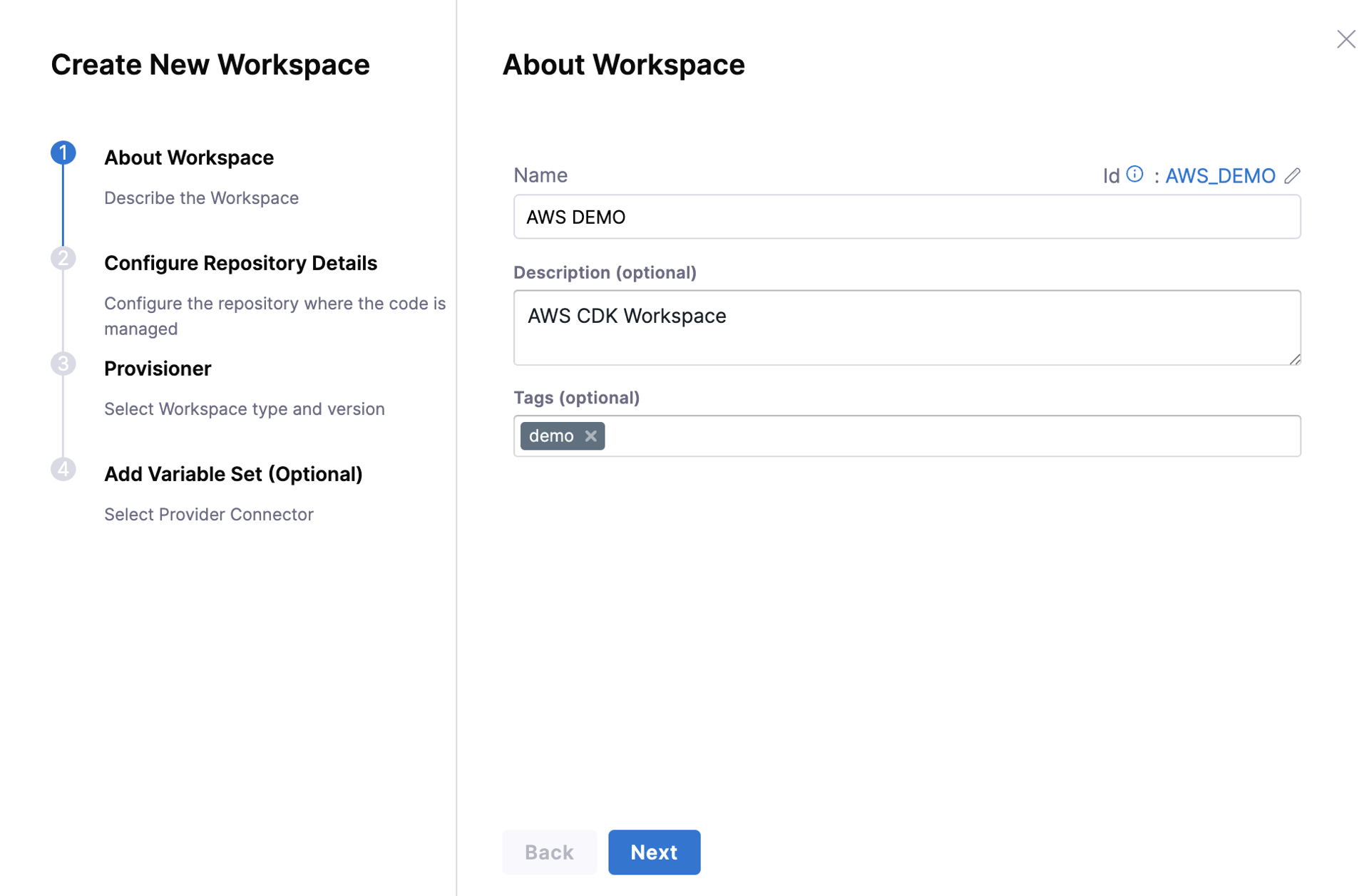This screenshot has height=896, width=1369.
Task: Click the 'Name' field label
Action: click(540, 175)
